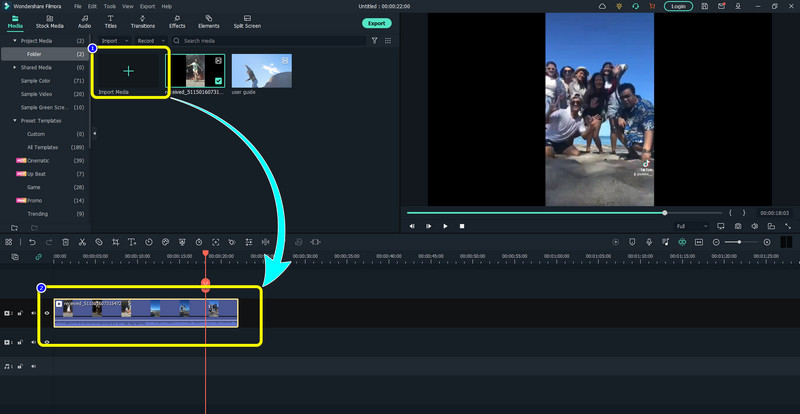Select the user guide media thumbnail
The image size is (800, 414).
261,72
